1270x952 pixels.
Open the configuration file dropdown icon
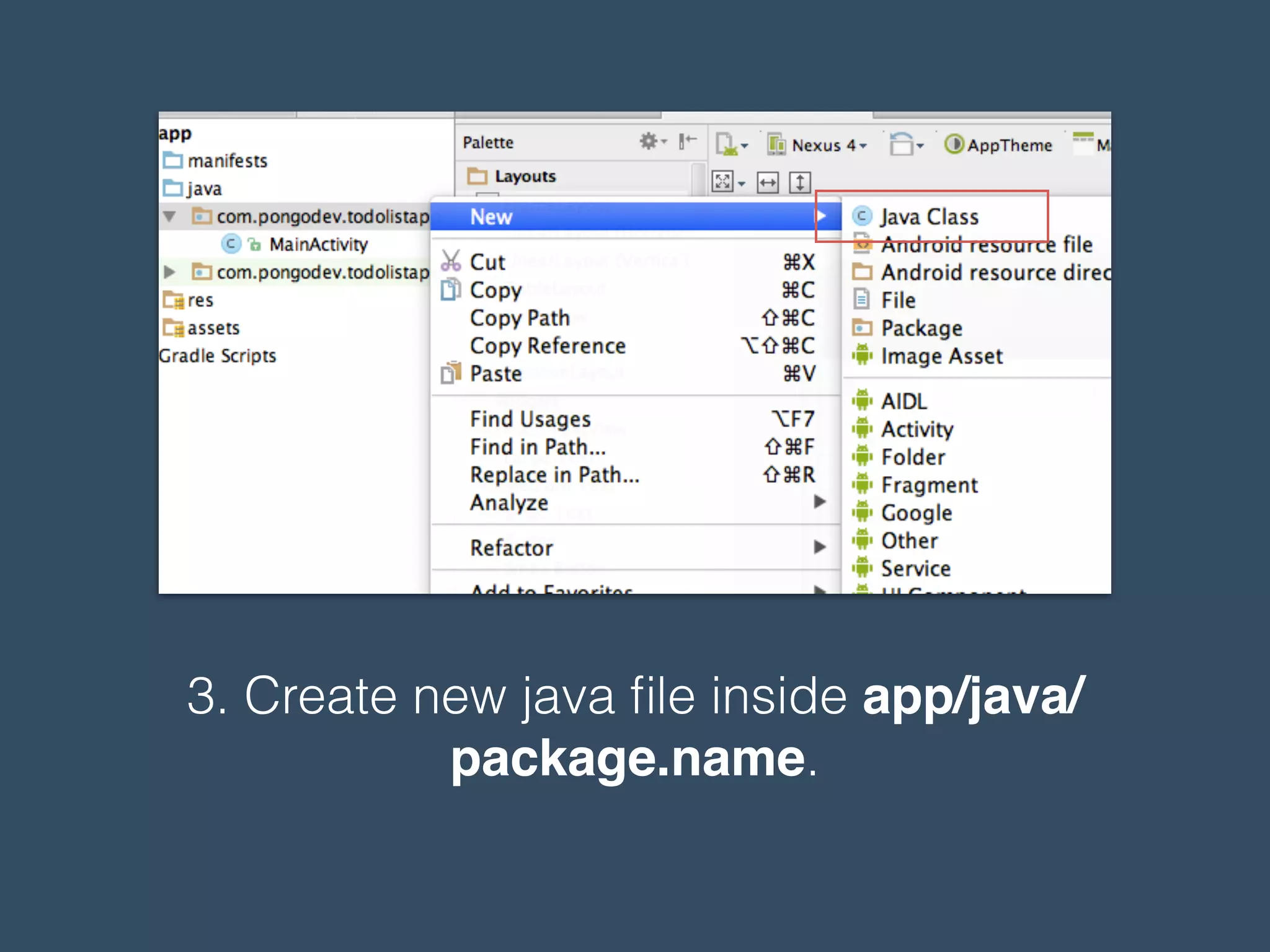click(x=732, y=144)
